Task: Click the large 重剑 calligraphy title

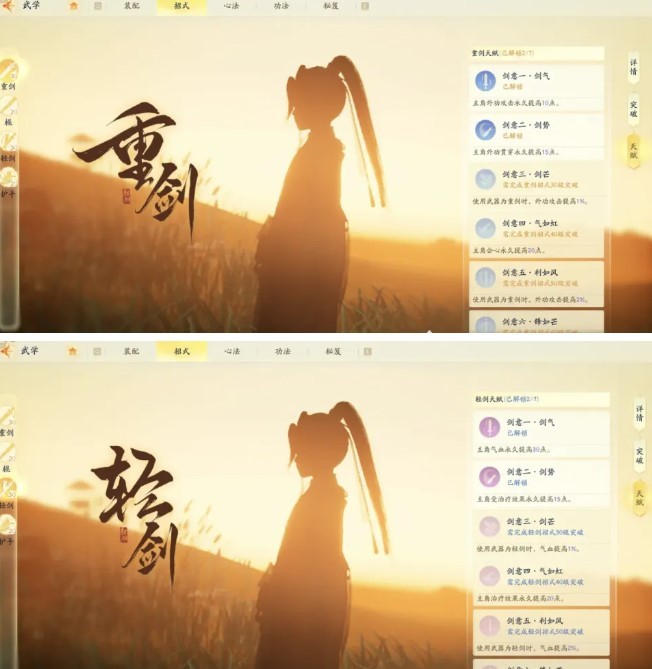Action: [136, 171]
